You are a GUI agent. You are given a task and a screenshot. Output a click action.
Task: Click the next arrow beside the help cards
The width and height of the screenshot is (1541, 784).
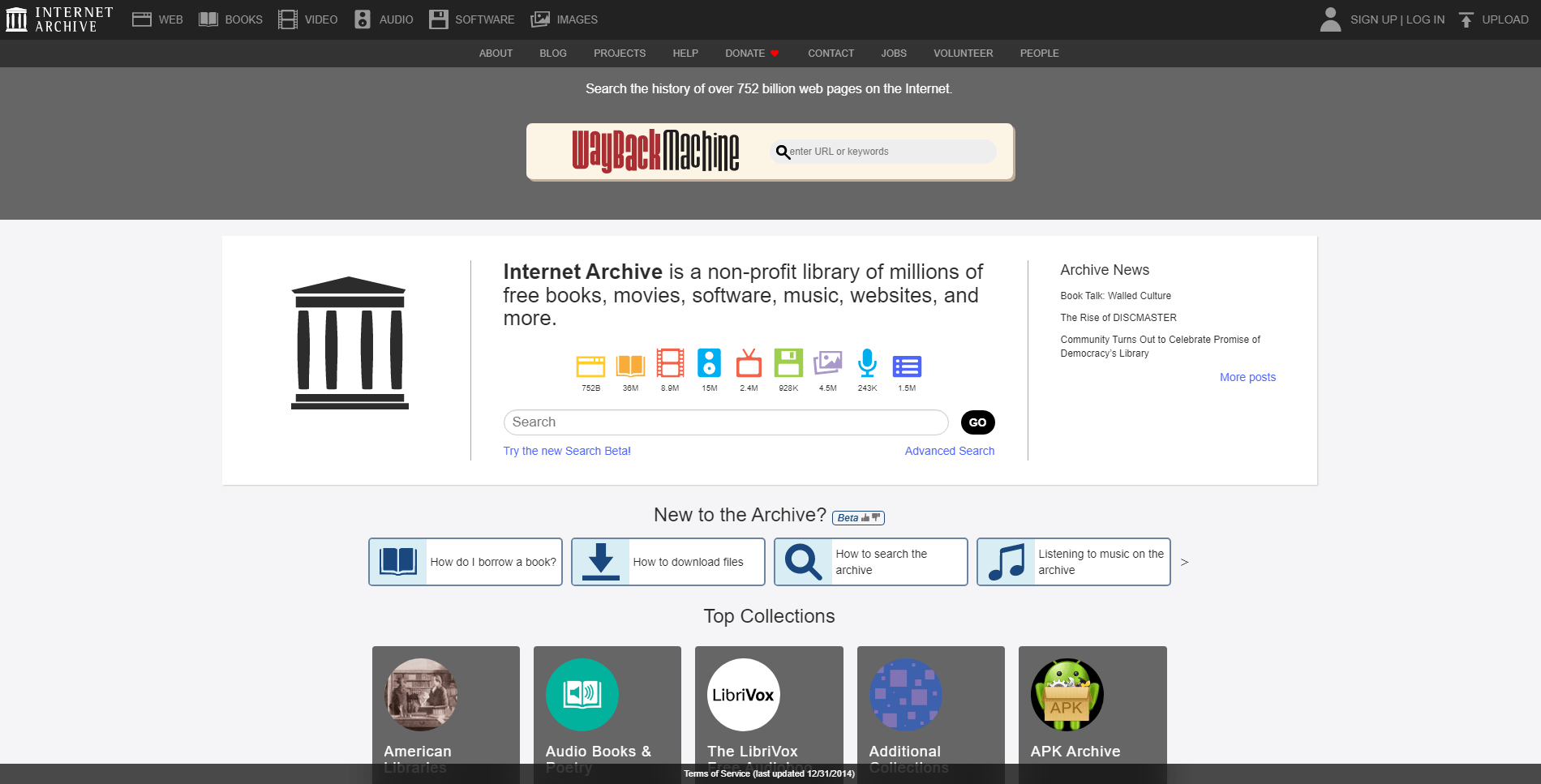click(x=1184, y=562)
